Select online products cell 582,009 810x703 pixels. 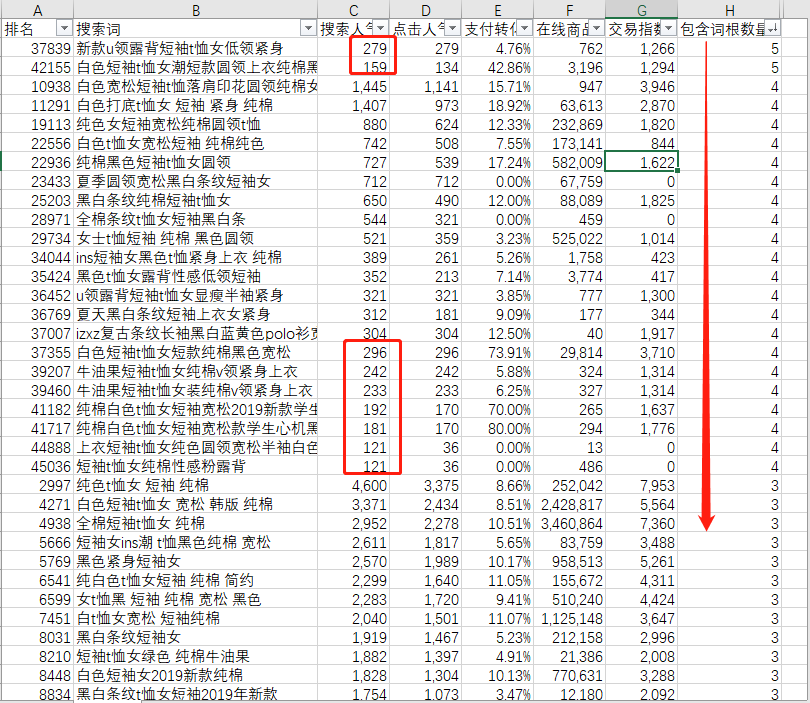(x=569, y=163)
